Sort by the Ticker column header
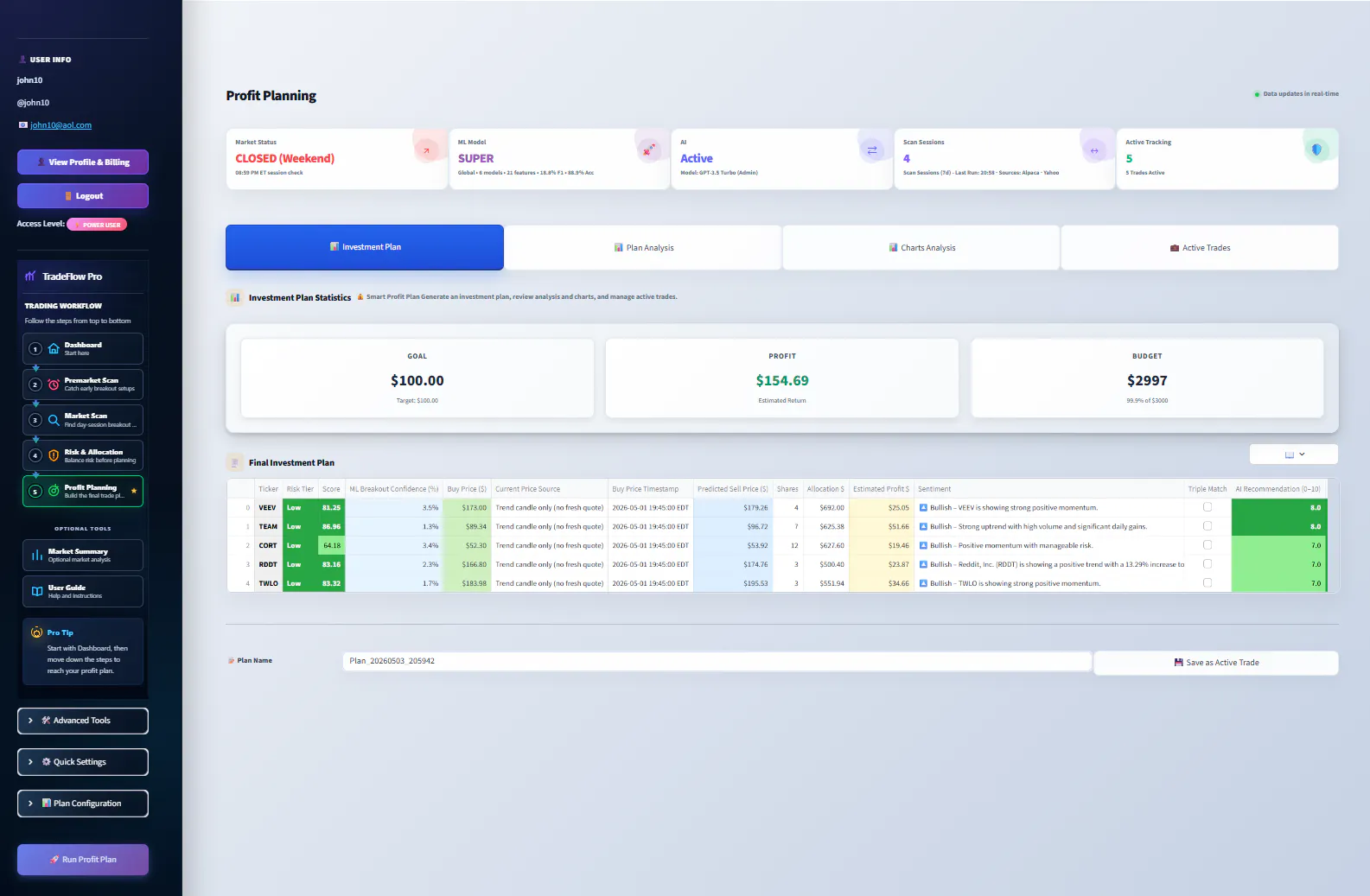The width and height of the screenshot is (1370, 896). [x=268, y=489]
